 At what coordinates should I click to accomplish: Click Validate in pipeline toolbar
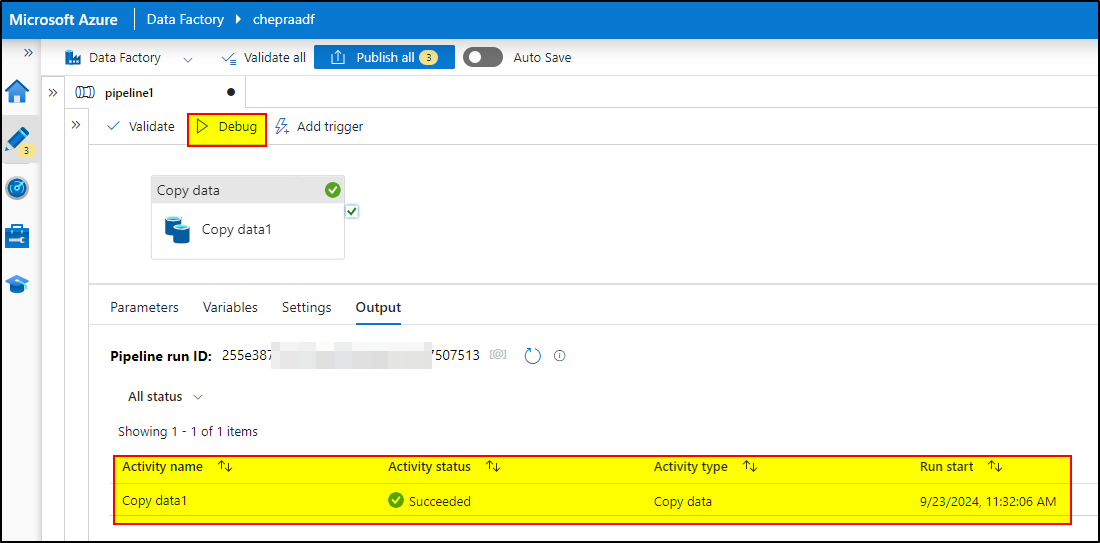(140, 127)
